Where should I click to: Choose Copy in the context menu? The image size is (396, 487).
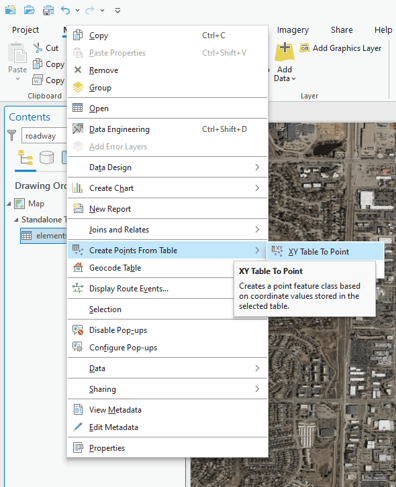(167, 35)
